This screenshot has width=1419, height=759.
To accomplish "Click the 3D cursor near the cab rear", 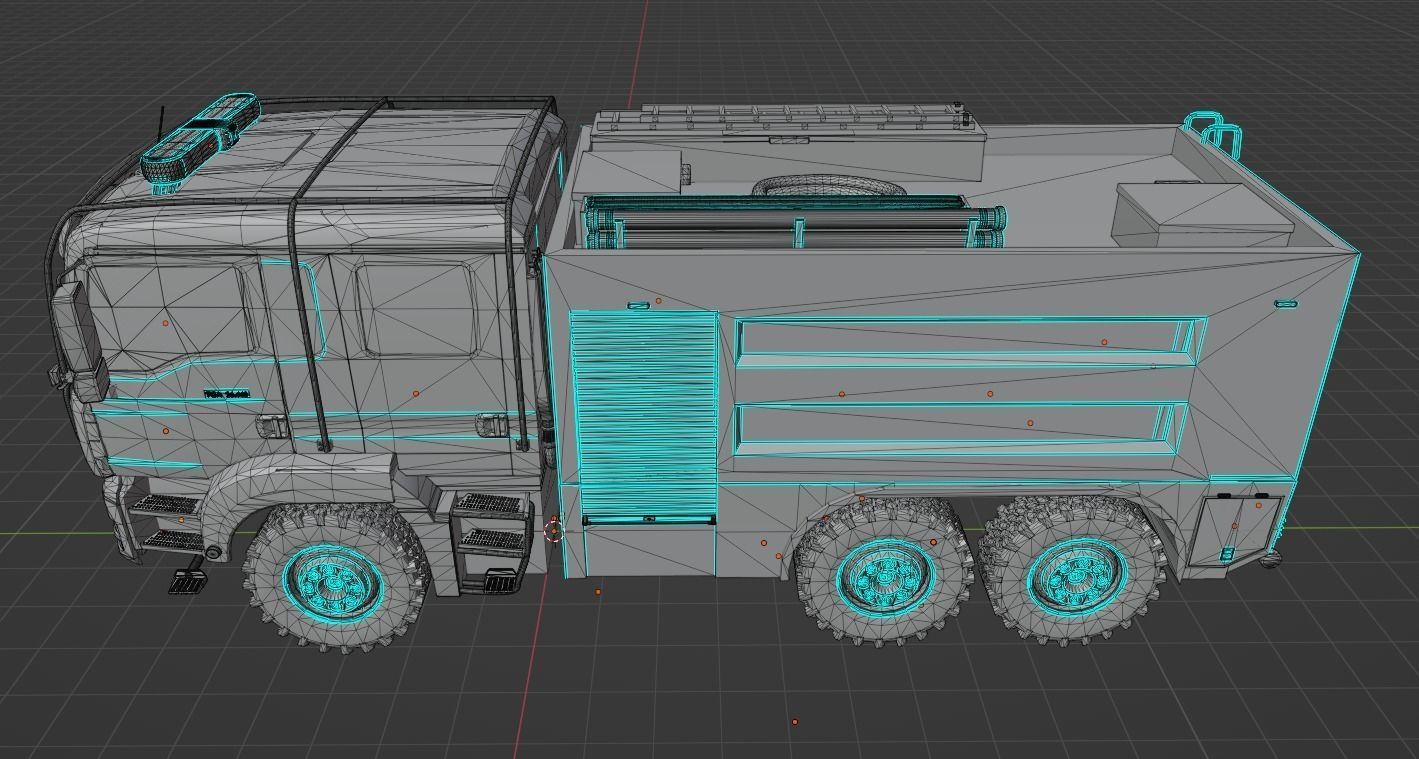I will pyautogui.click(x=554, y=531).
